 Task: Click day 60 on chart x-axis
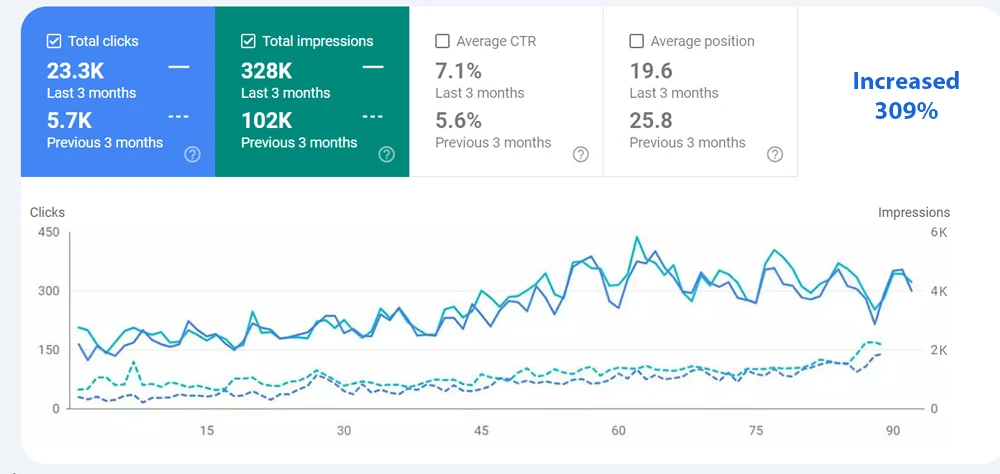619,431
